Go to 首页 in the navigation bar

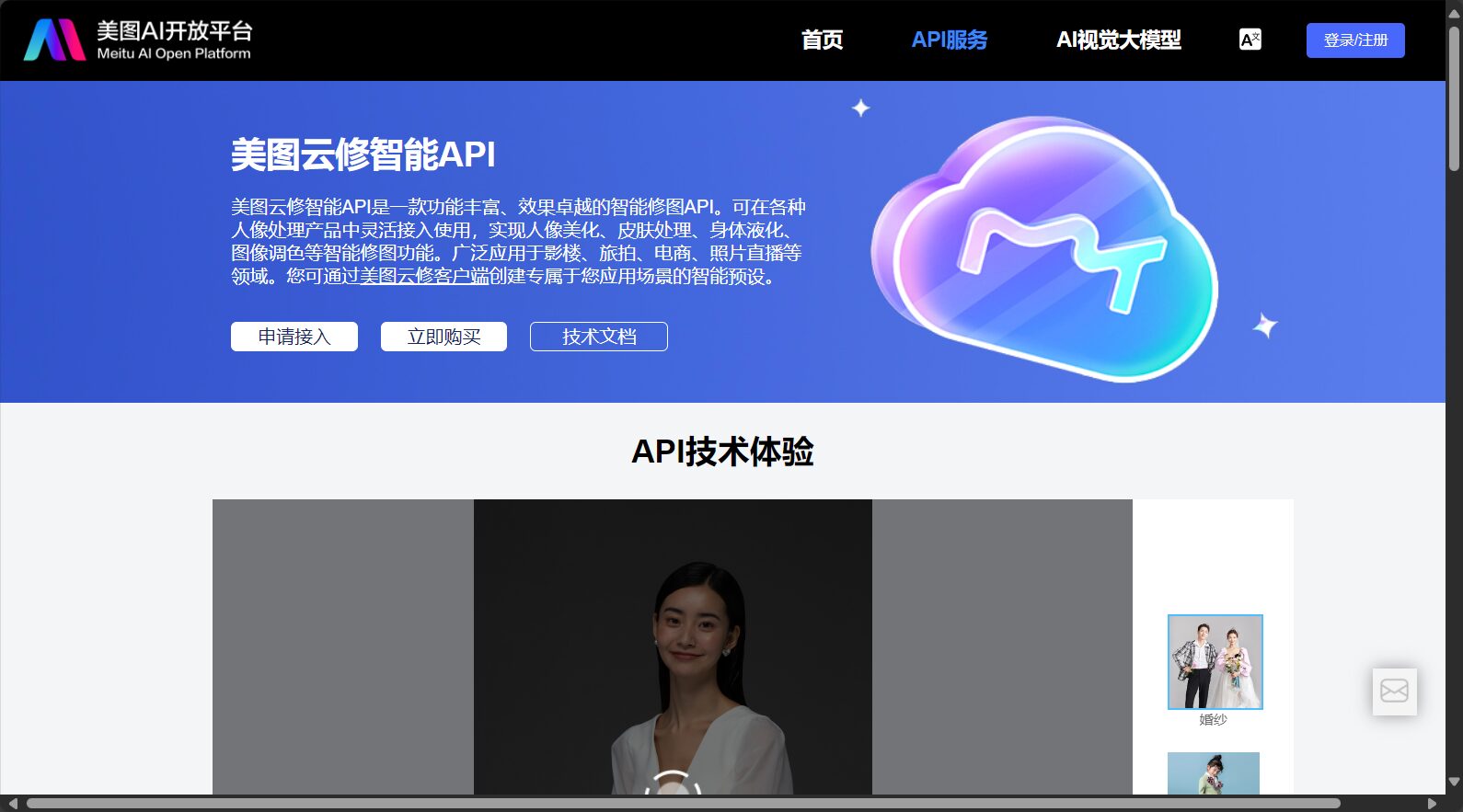tap(822, 40)
